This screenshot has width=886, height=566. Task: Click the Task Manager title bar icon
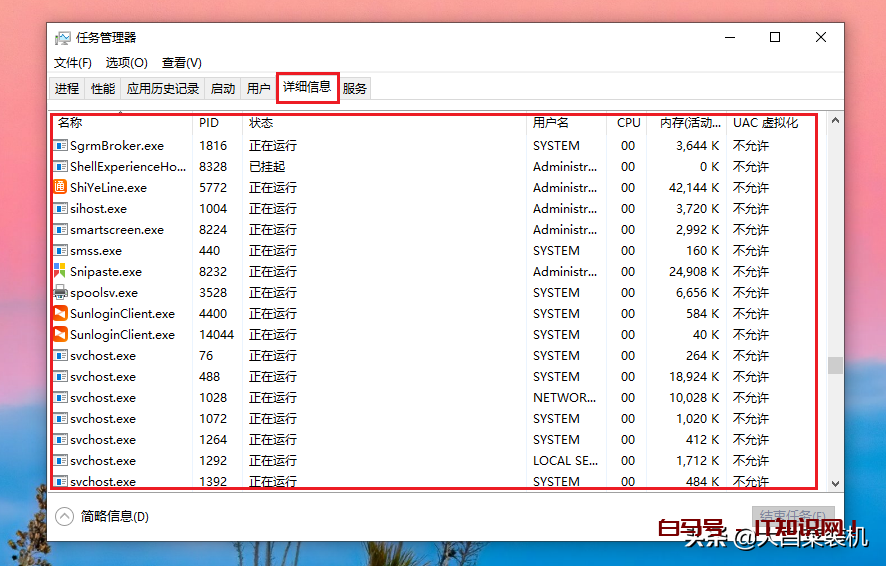63,37
